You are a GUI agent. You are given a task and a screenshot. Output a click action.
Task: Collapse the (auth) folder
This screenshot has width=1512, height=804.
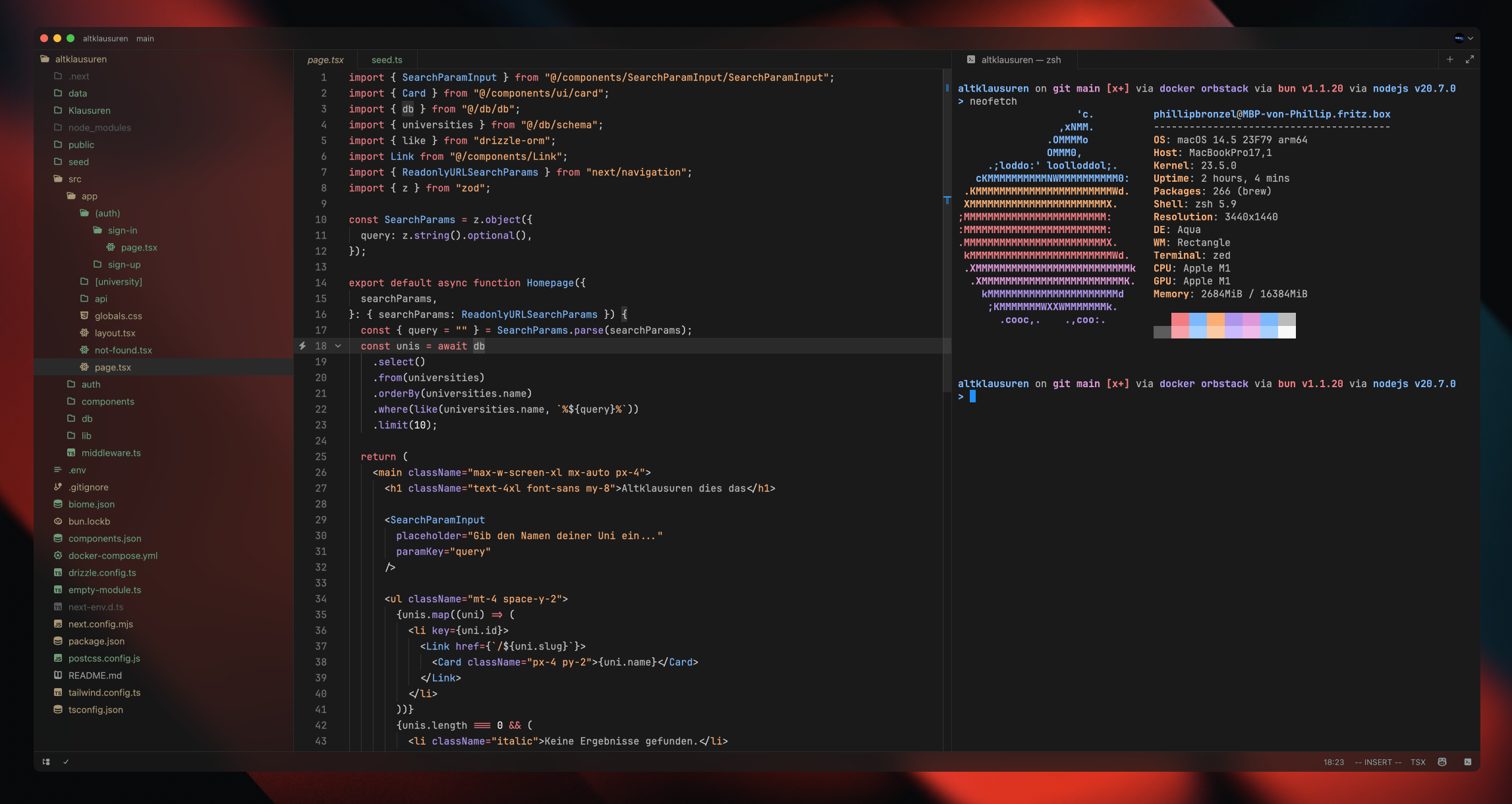click(x=163, y=213)
